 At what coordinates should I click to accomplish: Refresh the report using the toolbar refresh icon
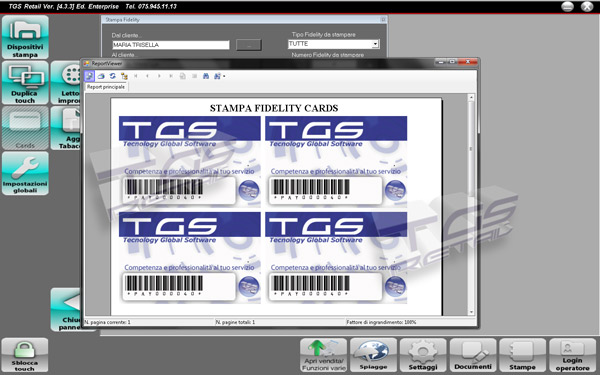tap(112, 76)
